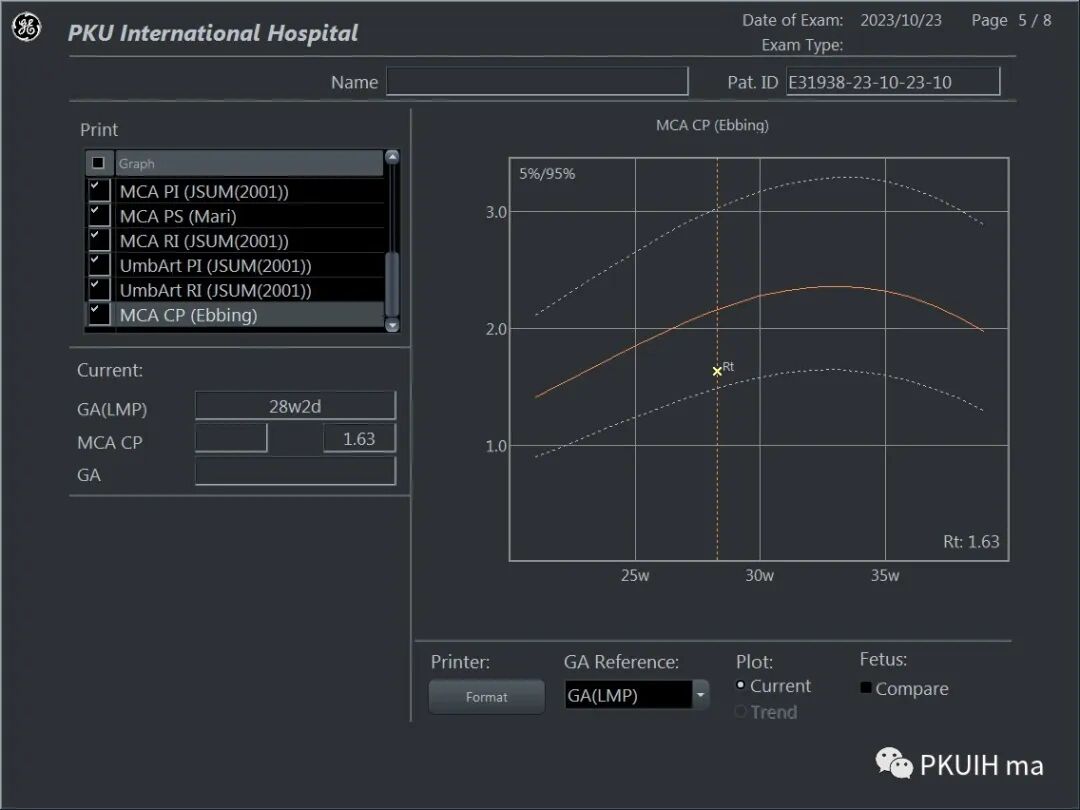Viewport: 1080px width, 810px height.
Task: Open the GA Reference dropdown arrow
Action: pos(700,695)
